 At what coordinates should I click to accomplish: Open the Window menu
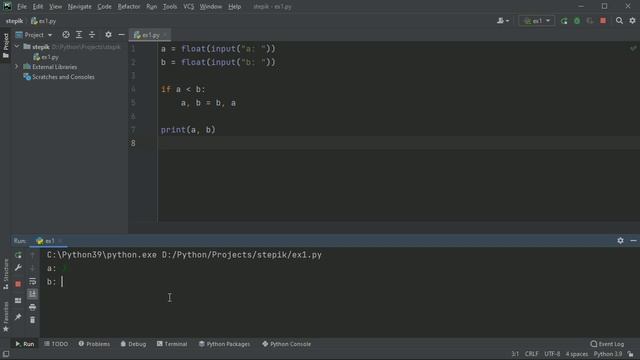(x=211, y=7)
